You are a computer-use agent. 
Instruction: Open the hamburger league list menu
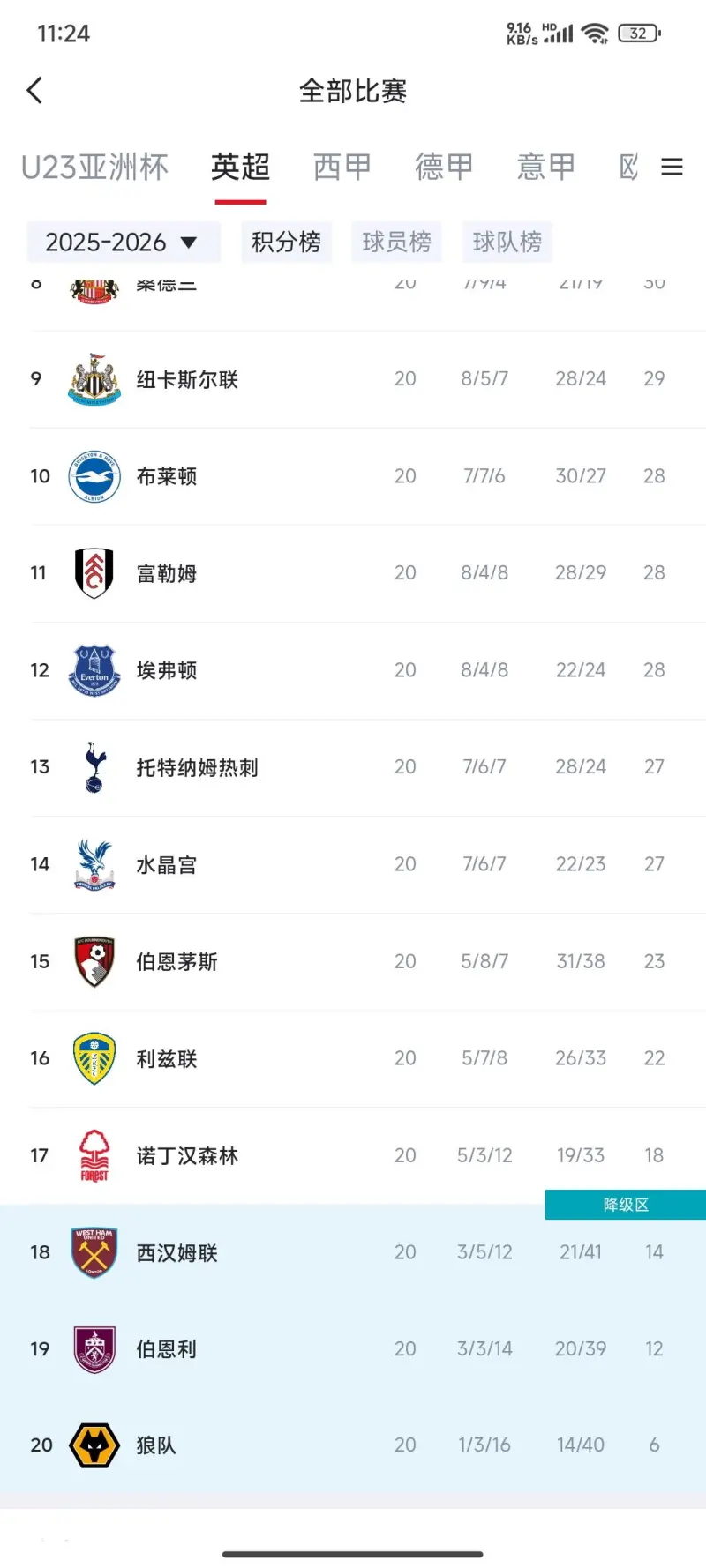coord(672,167)
